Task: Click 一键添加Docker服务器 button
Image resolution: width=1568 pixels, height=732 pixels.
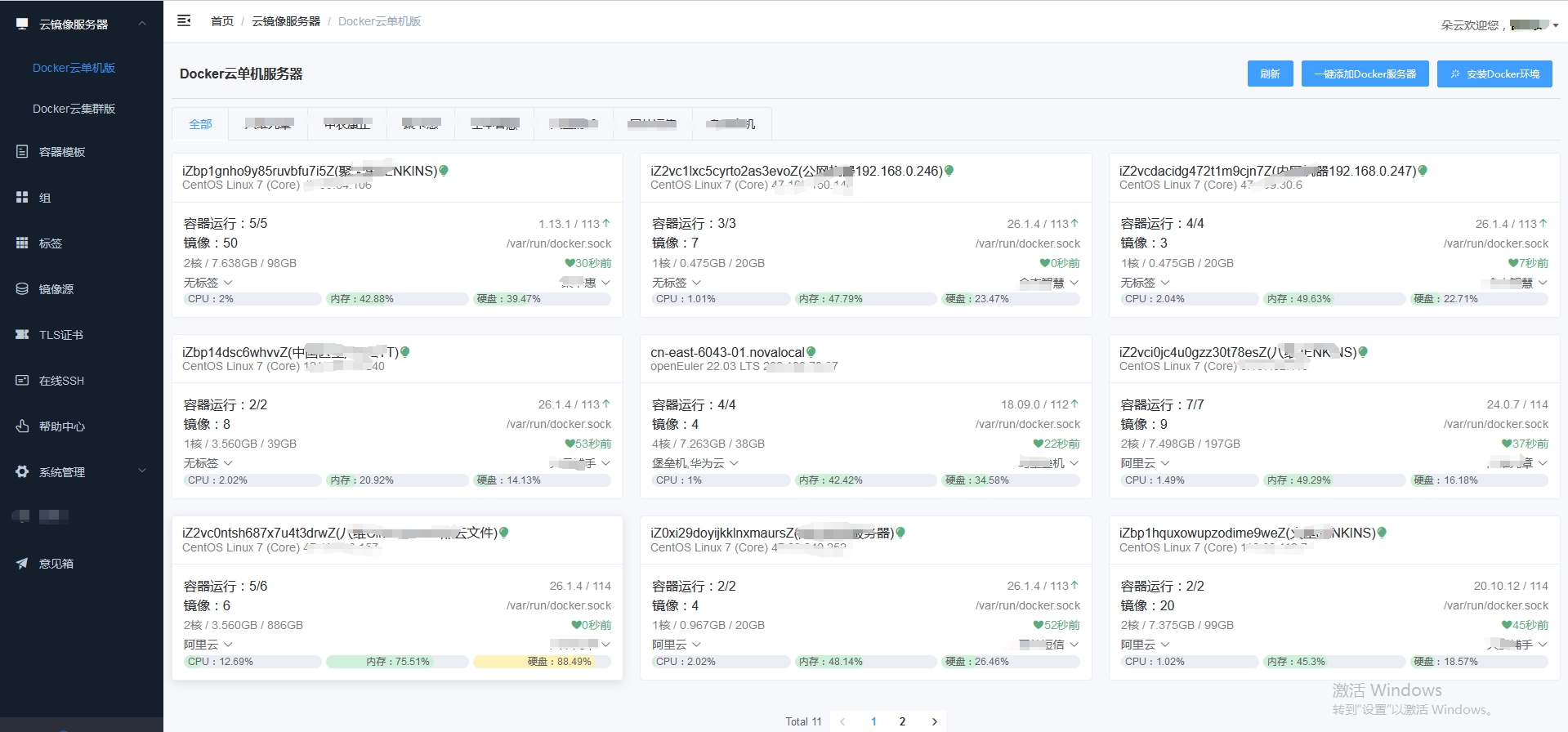Action: tap(1365, 74)
